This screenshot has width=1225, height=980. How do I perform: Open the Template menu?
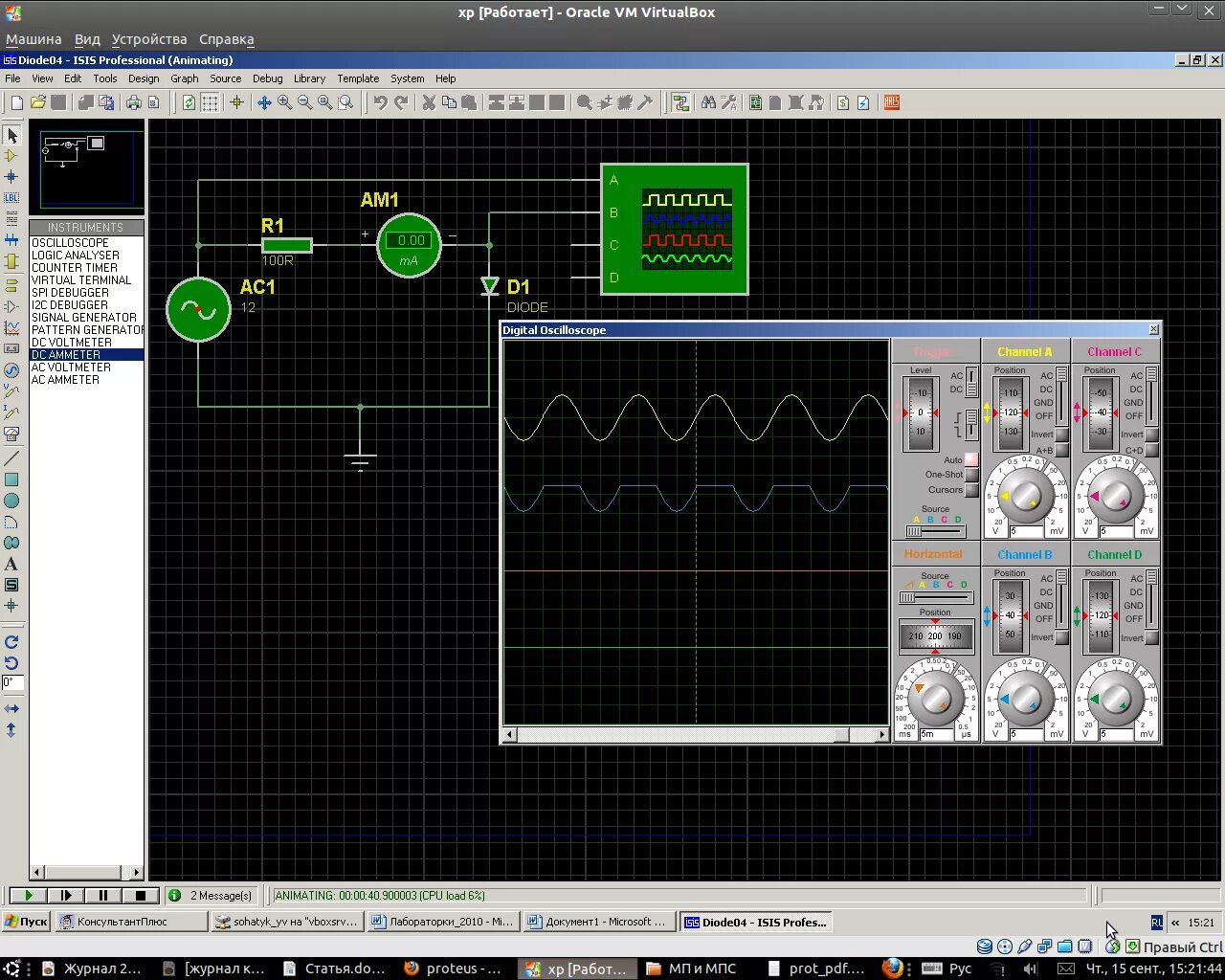[x=357, y=78]
